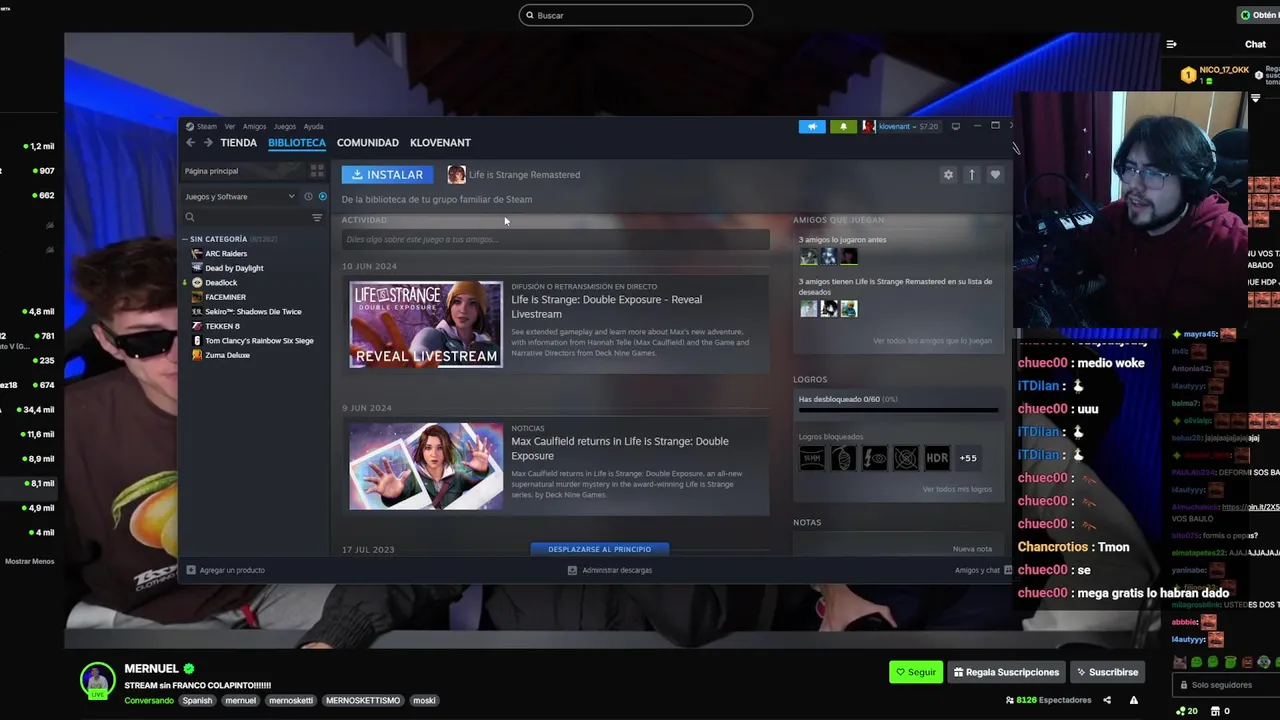1280x720 pixels.
Task: Click the HDR locked achievement icon
Action: coord(937,458)
